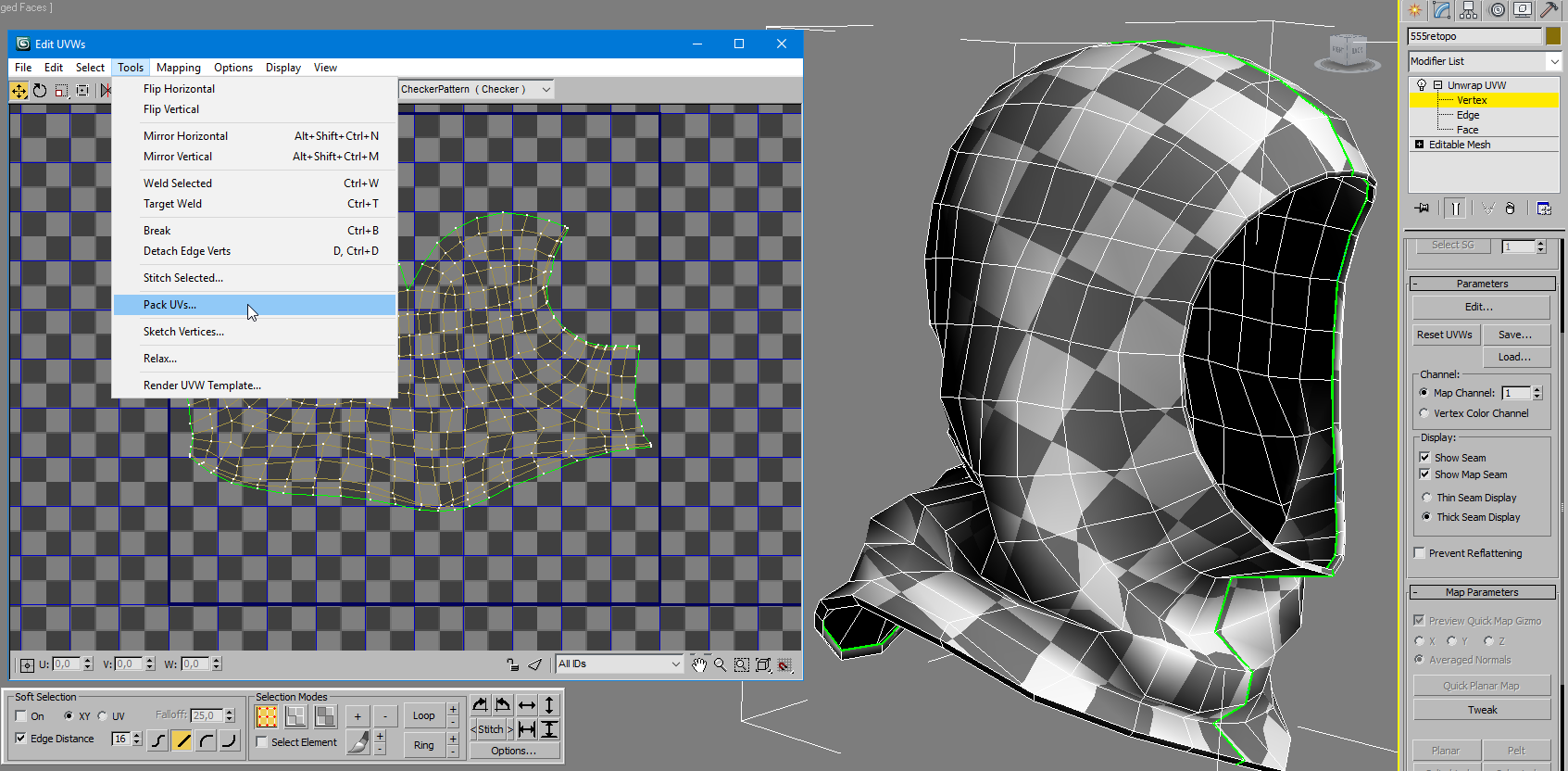This screenshot has width=1568, height=771.
Task: Activate Face sub-object selection mode icon
Action: [325, 716]
